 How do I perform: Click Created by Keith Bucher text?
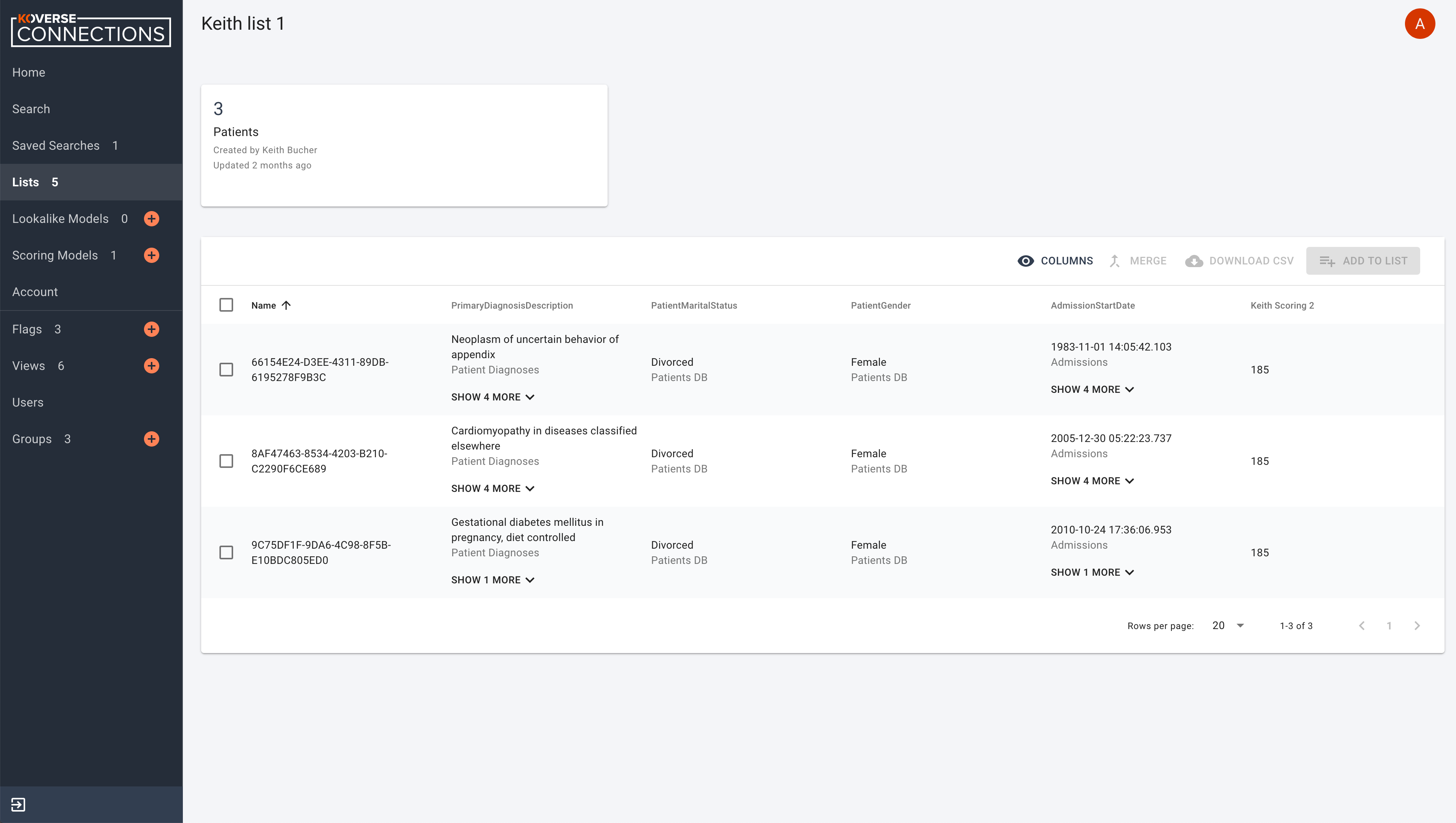pyautogui.click(x=265, y=151)
